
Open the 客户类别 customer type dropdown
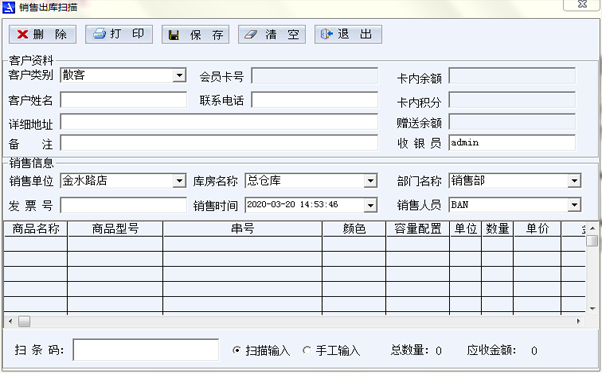pos(179,75)
